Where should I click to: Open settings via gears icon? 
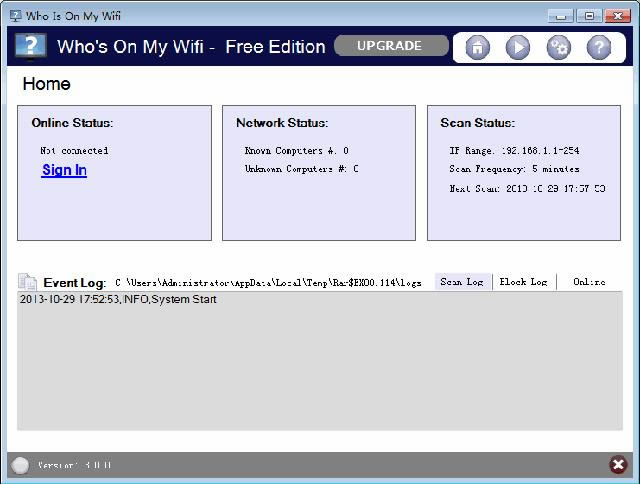point(558,48)
